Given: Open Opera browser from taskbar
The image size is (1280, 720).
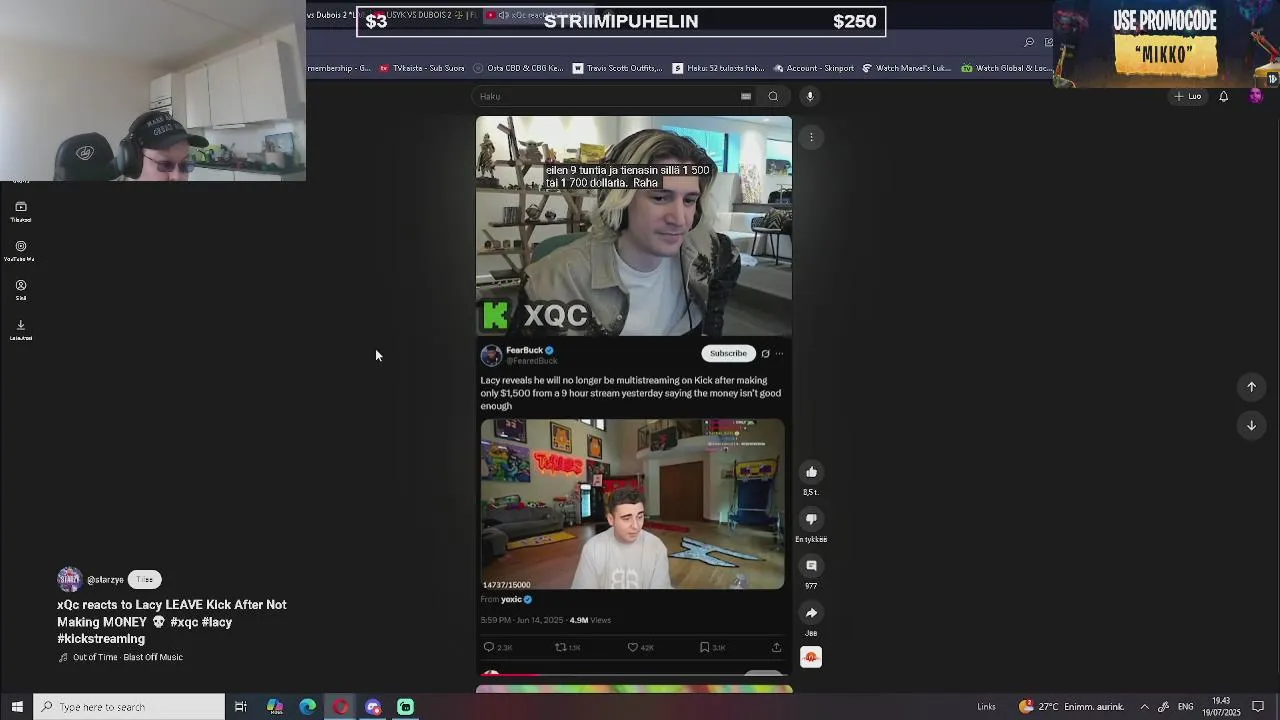Looking at the screenshot, I should coord(341,707).
